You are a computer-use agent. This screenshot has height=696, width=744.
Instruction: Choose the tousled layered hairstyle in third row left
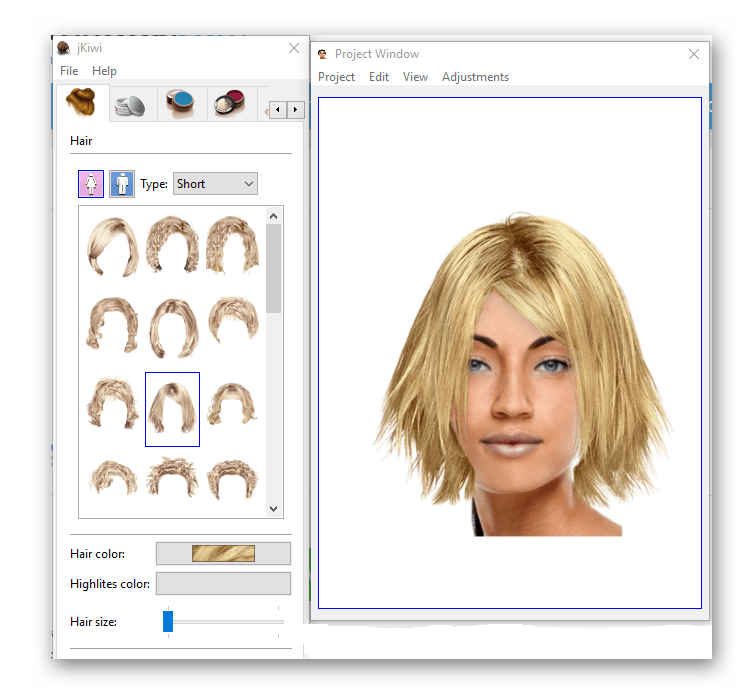tap(112, 403)
